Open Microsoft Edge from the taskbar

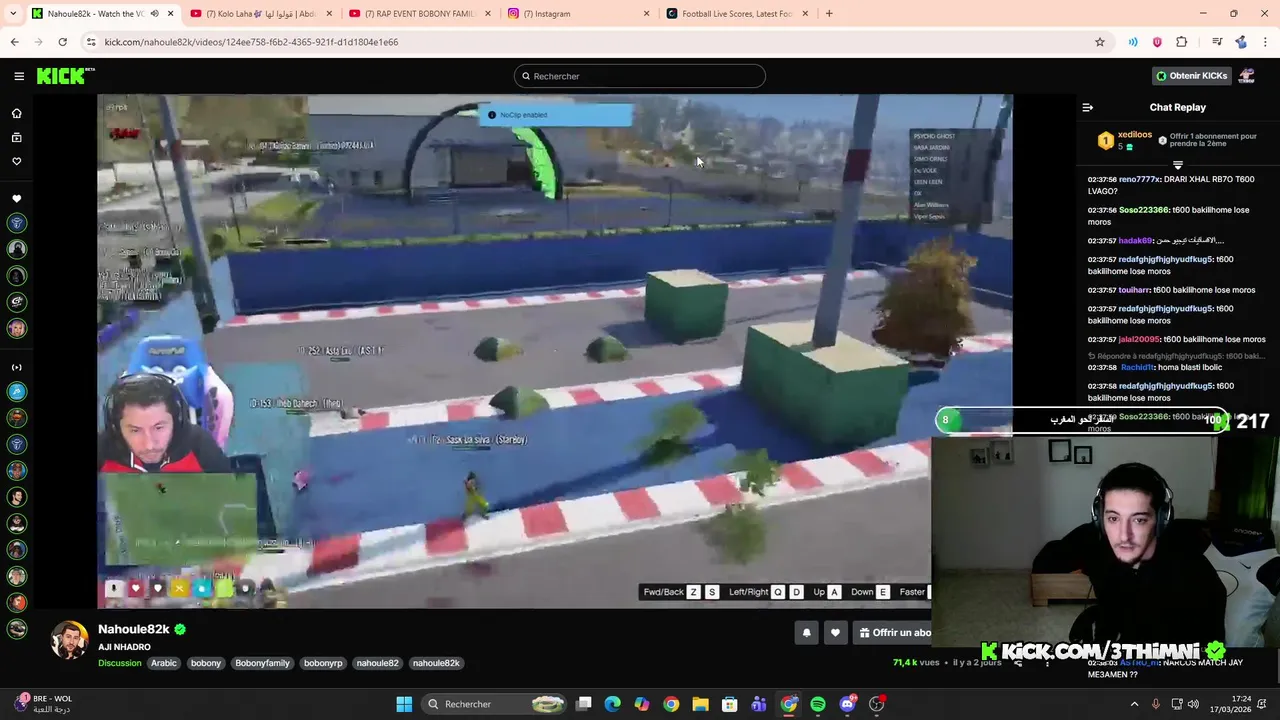613,704
